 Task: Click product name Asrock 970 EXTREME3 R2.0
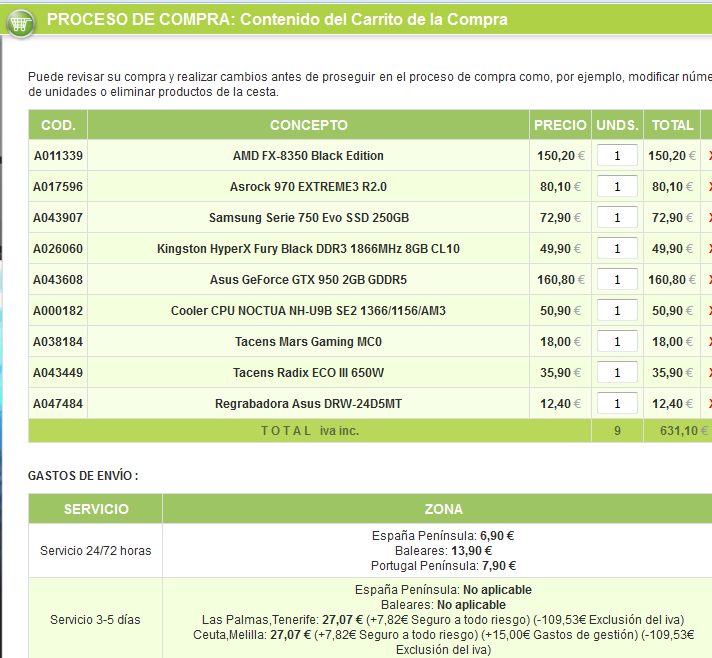[308, 187]
